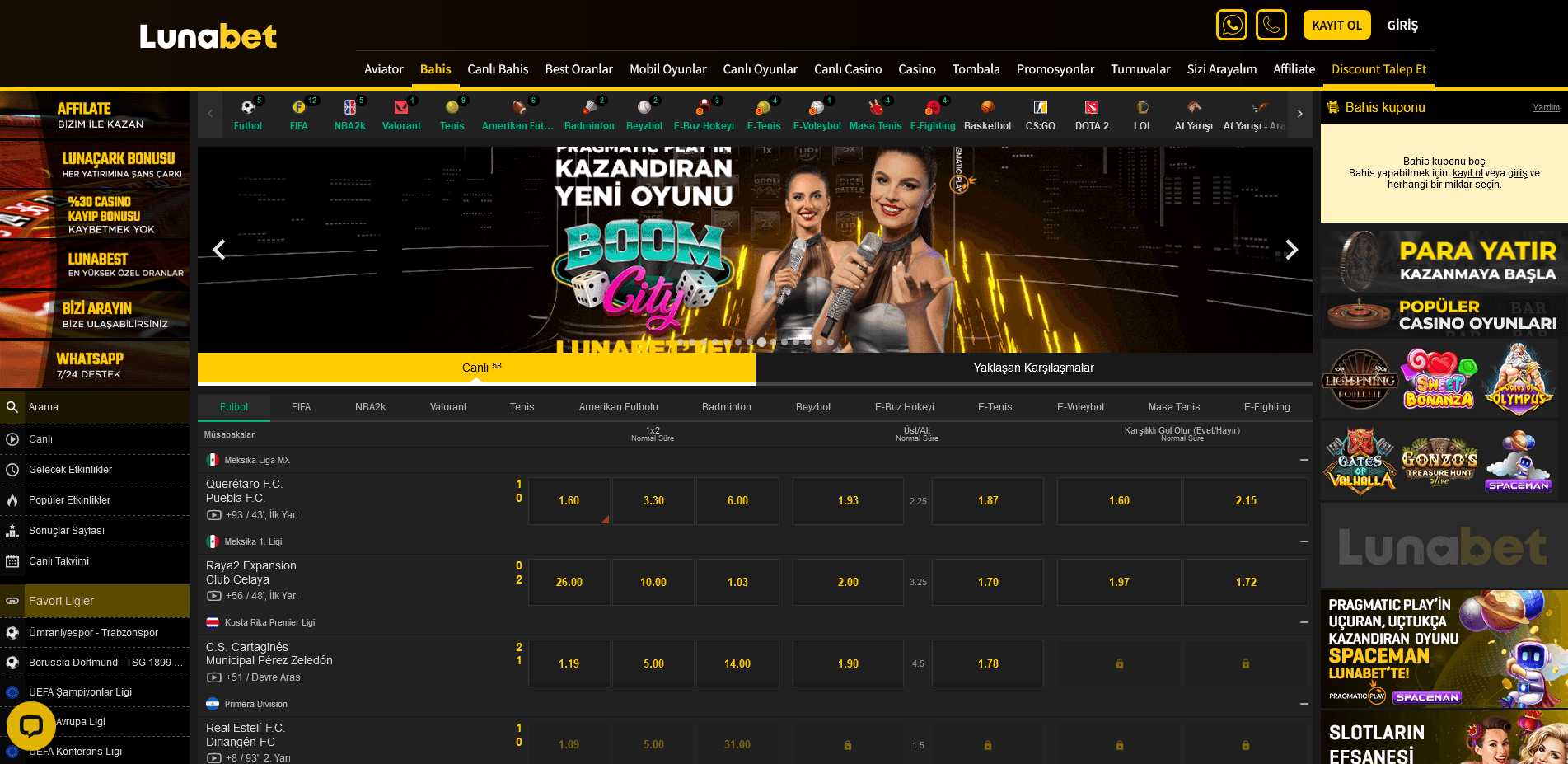This screenshot has width=1568, height=764.
Task: Open Discount Talep Et menu item
Action: pos(1378,69)
